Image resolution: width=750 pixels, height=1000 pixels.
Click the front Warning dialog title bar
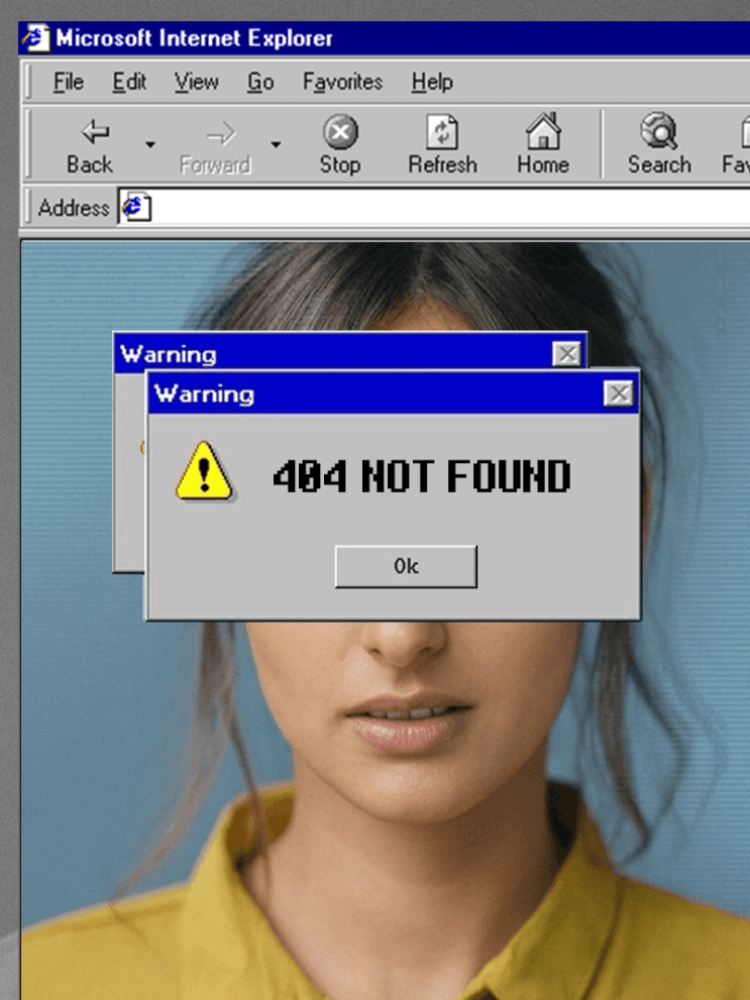click(393, 393)
